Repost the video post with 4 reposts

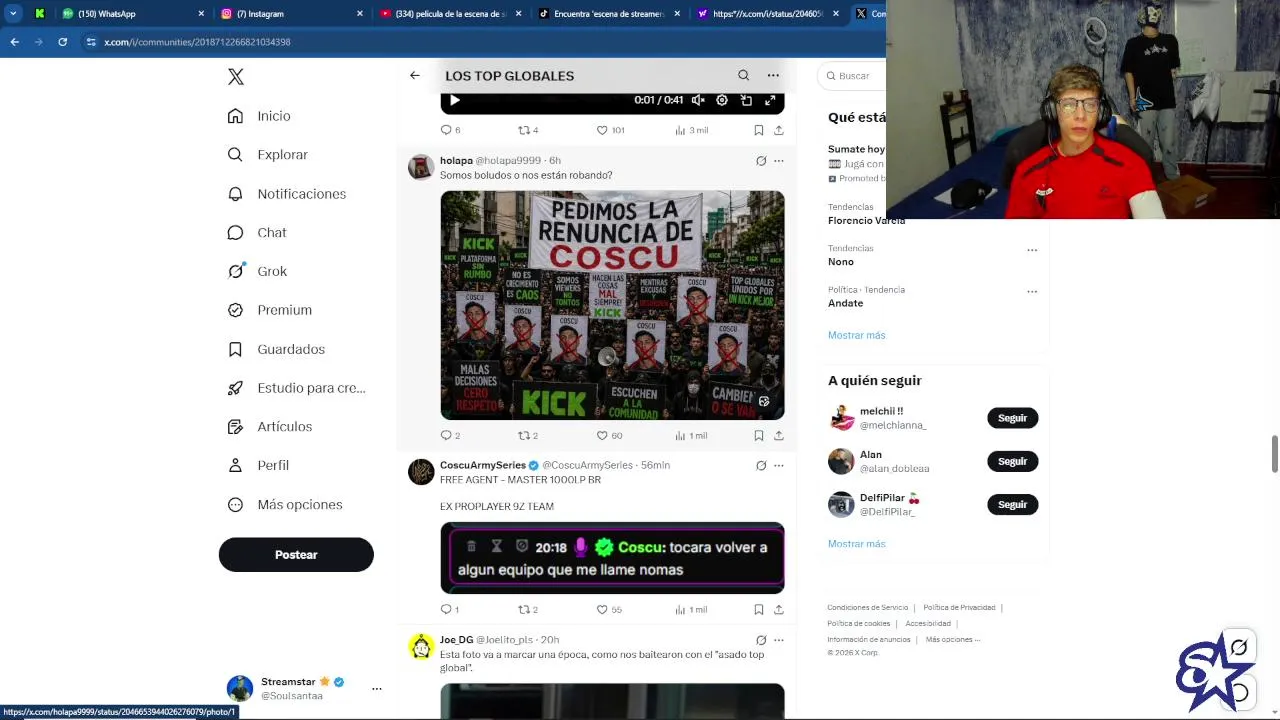(x=528, y=130)
